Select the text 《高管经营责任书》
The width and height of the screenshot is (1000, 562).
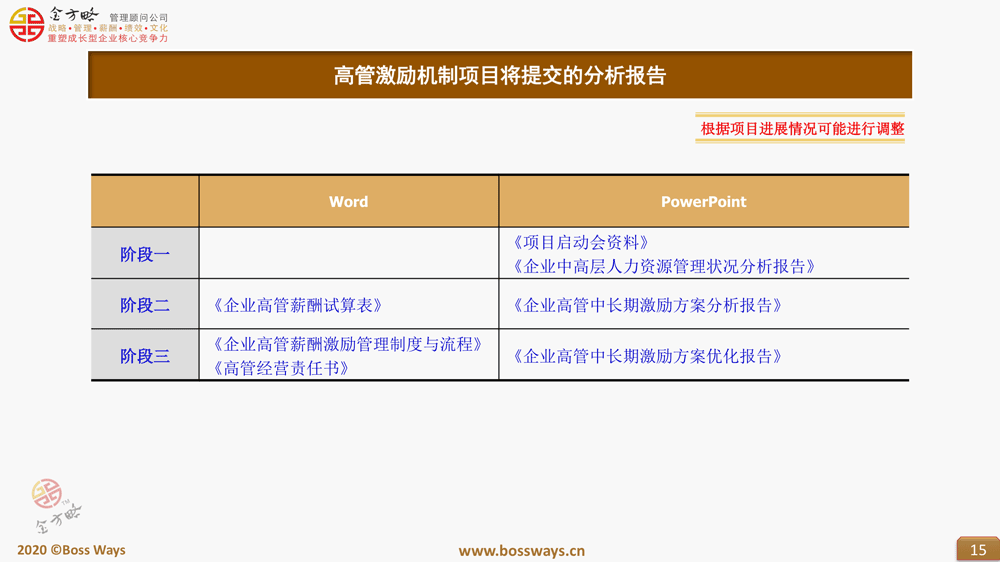281,368
